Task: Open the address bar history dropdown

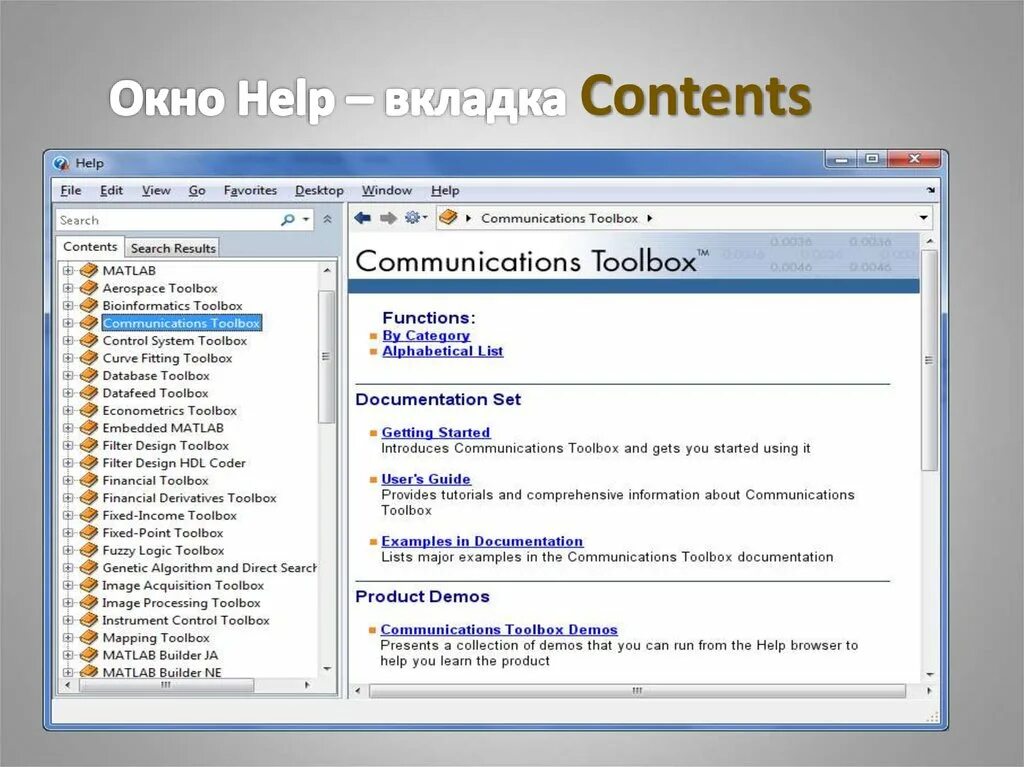Action: coord(923,218)
